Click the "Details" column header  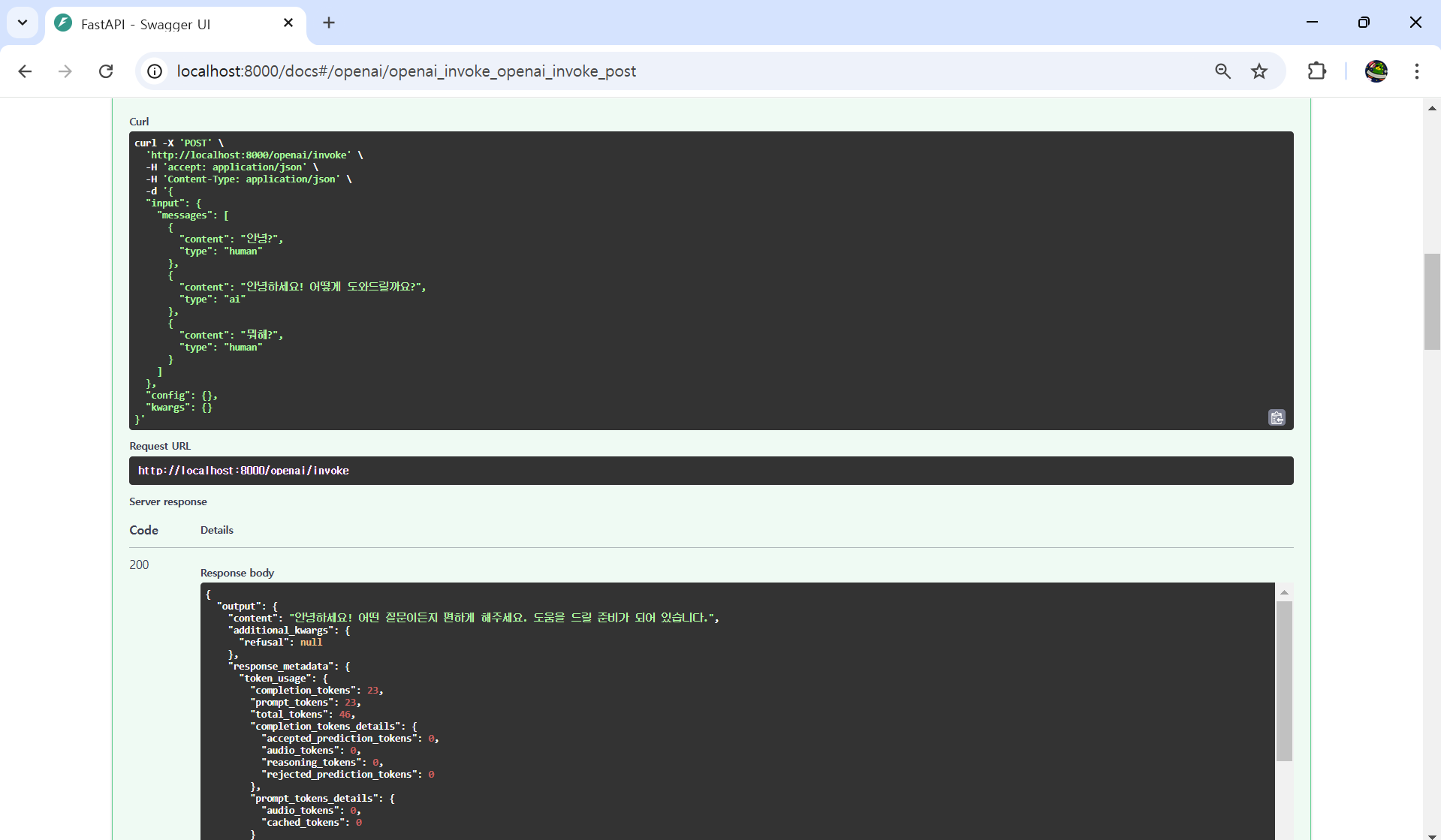pyautogui.click(x=217, y=530)
